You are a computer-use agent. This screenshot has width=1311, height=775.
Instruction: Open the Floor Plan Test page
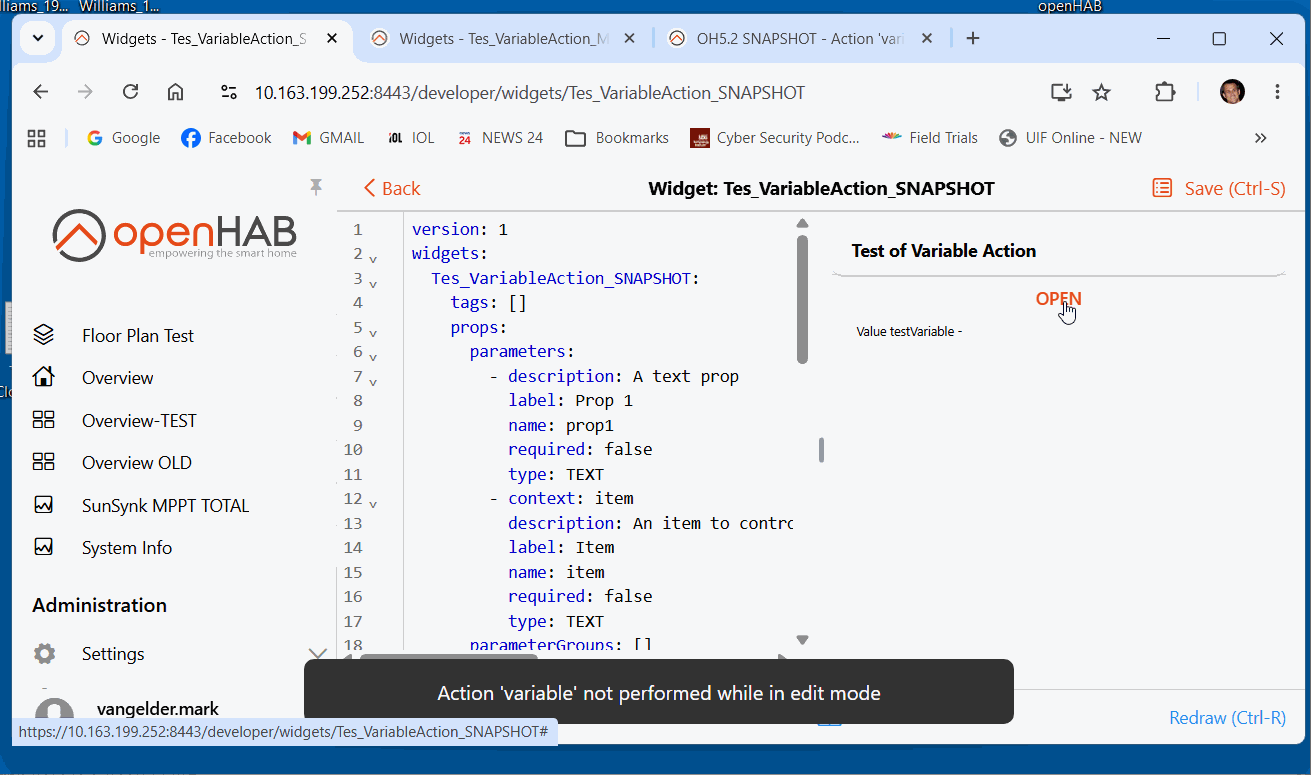tap(138, 336)
